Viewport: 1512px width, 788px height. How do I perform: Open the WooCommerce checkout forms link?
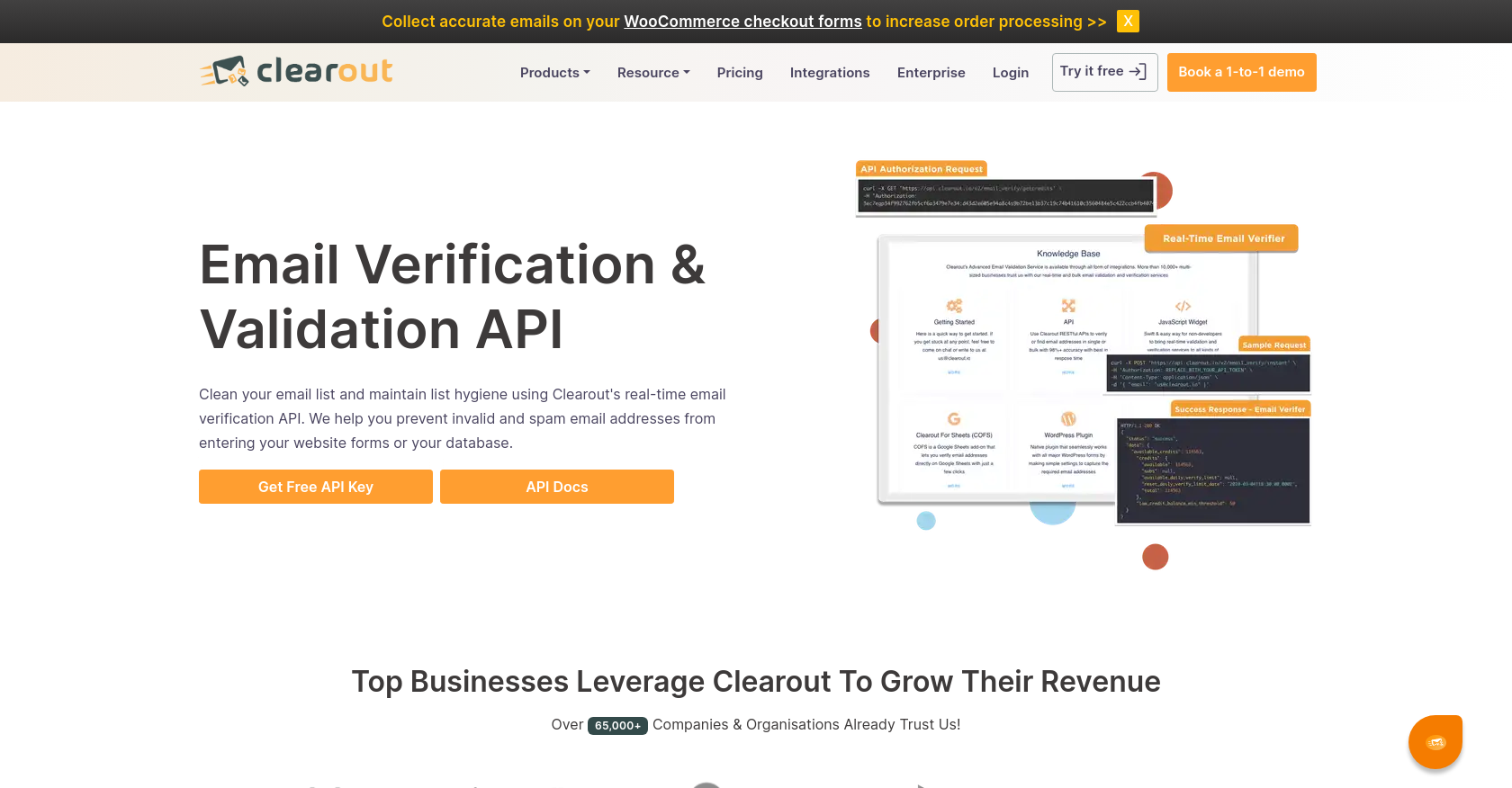pyautogui.click(x=742, y=22)
